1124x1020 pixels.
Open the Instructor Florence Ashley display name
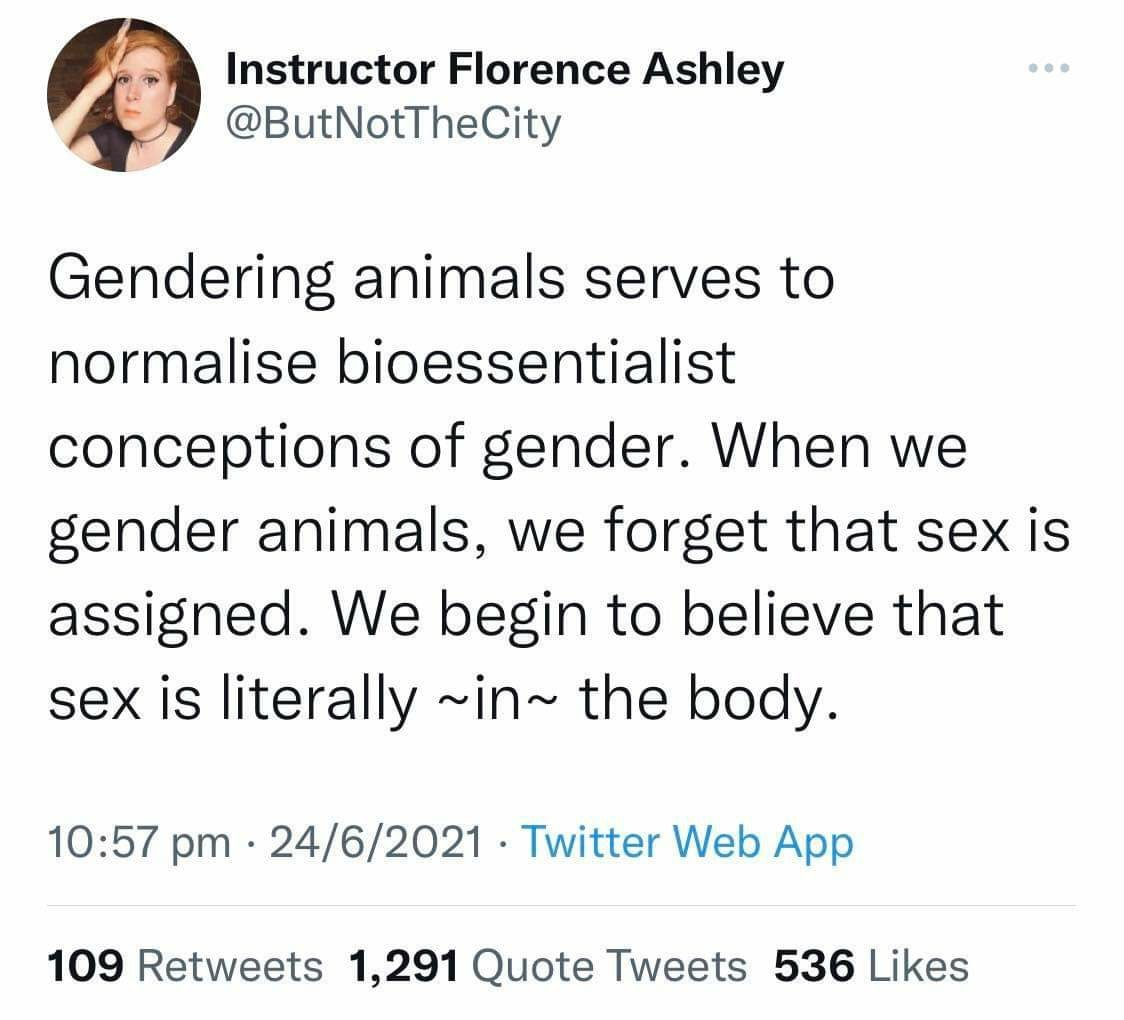(505, 70)
